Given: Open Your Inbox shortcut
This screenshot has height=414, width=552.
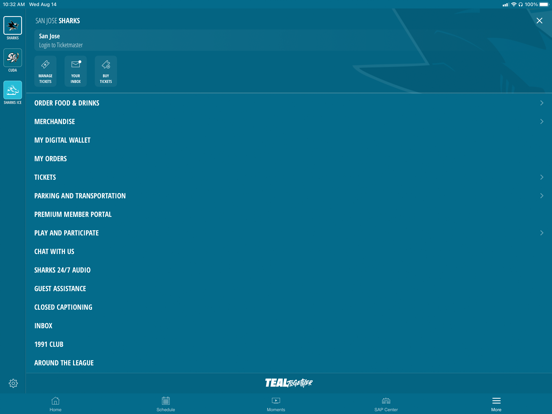Looking at the screenshot, I should (x=76, y=71).
